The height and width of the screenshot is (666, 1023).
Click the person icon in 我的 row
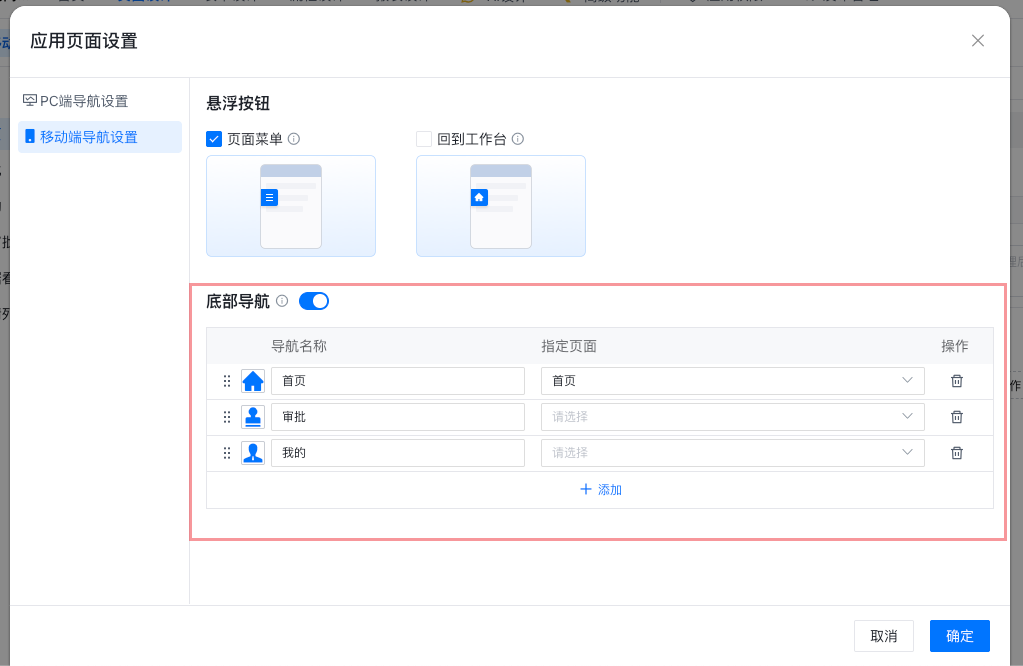click(253, 453)
